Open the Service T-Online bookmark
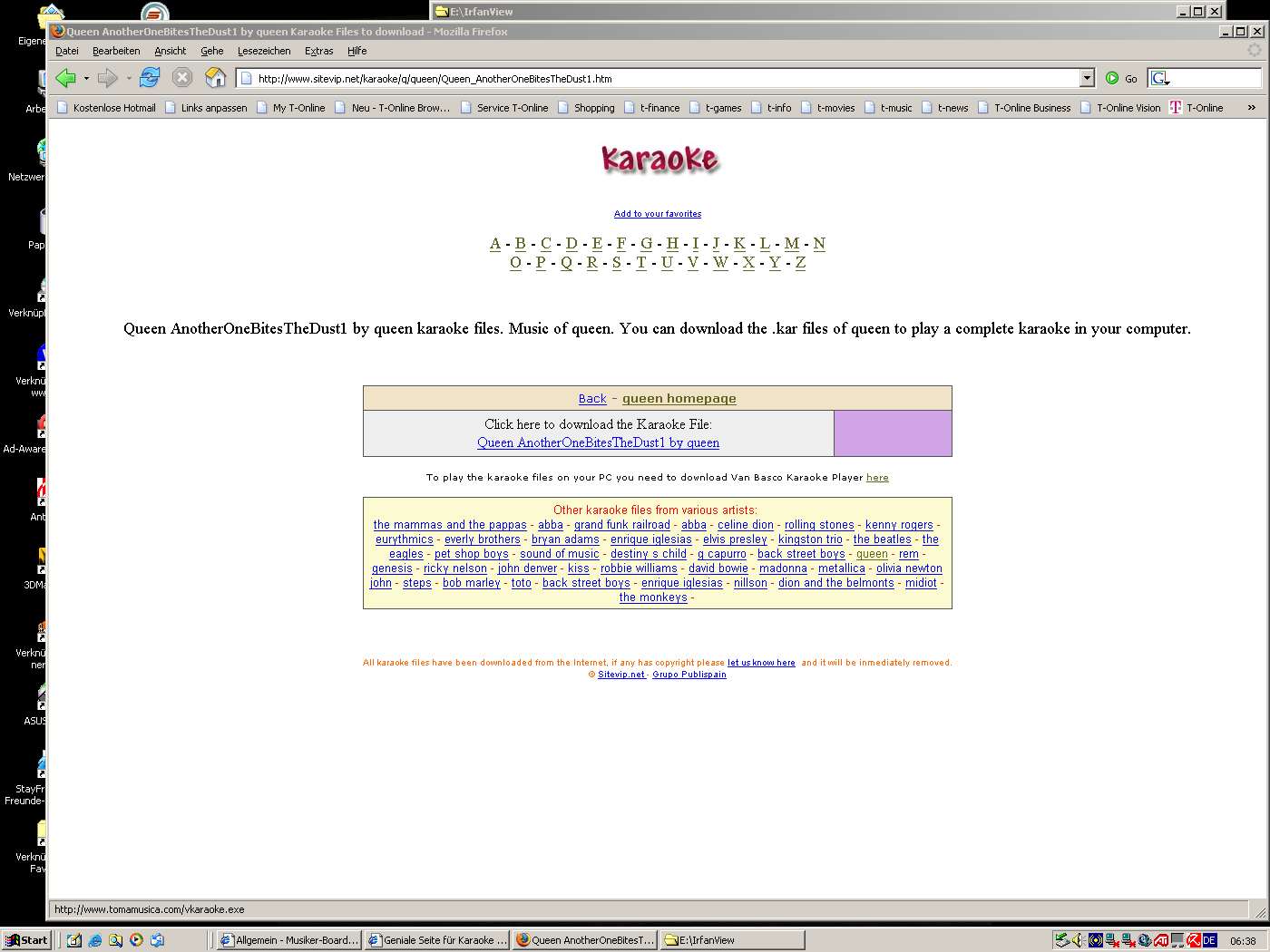The width and height of the screenshot is (1270, 952). point(503,108)
